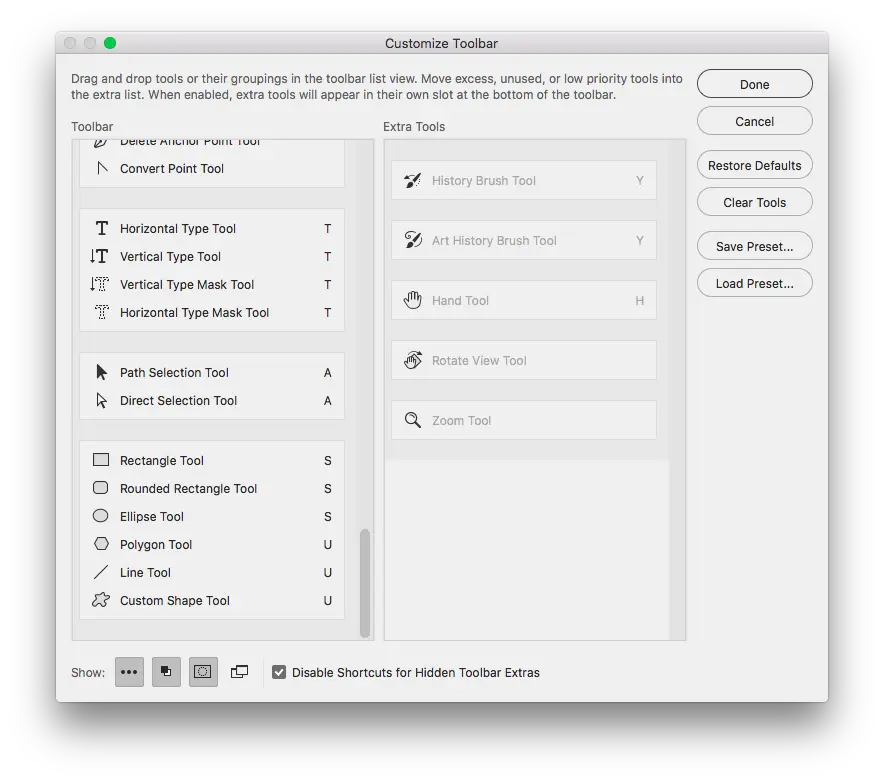Select the Art History Brush Tool label

pos(494,241)
